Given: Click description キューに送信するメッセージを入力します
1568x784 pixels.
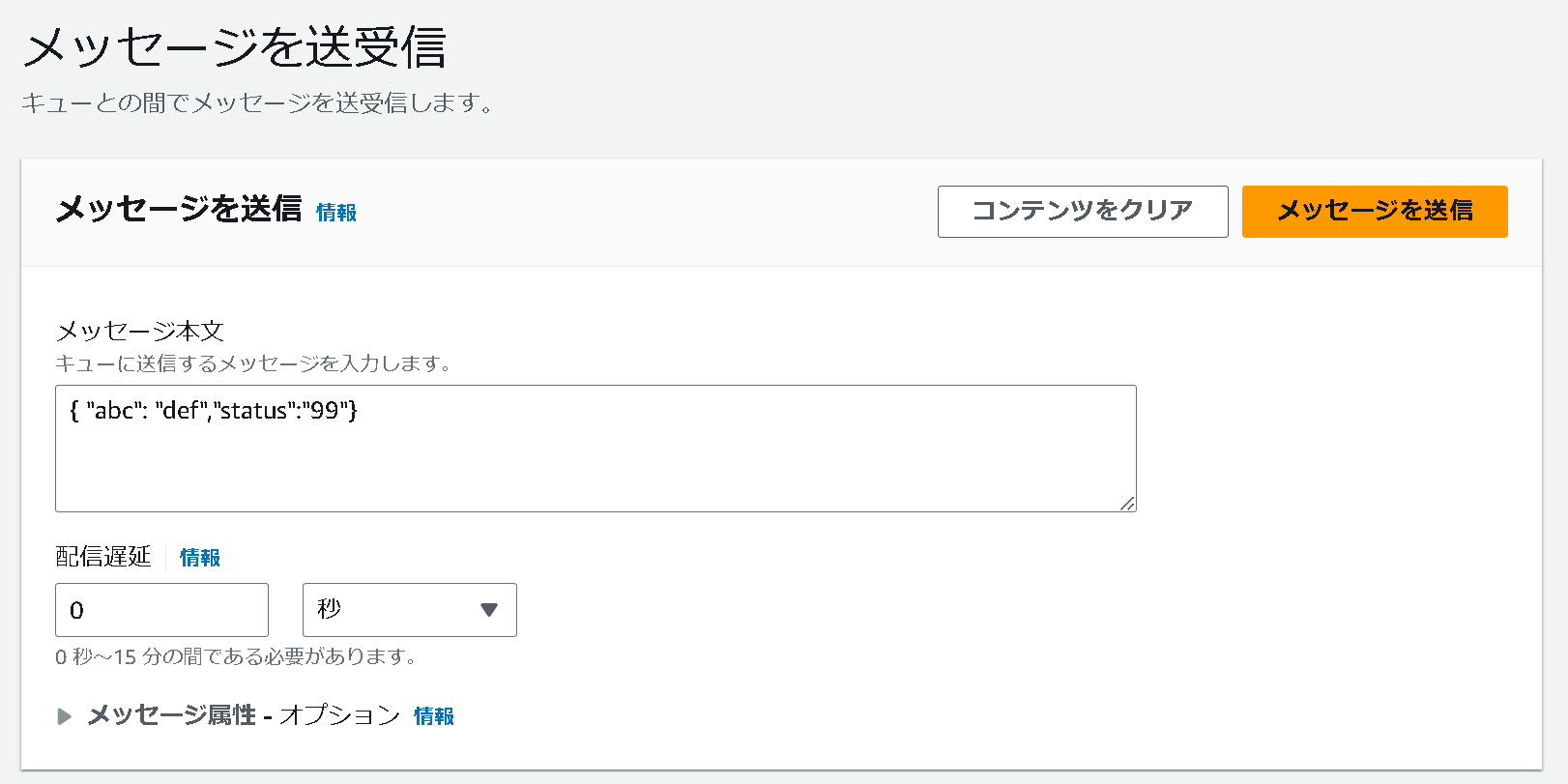Looking at the screenshot, I should (254, 363).
